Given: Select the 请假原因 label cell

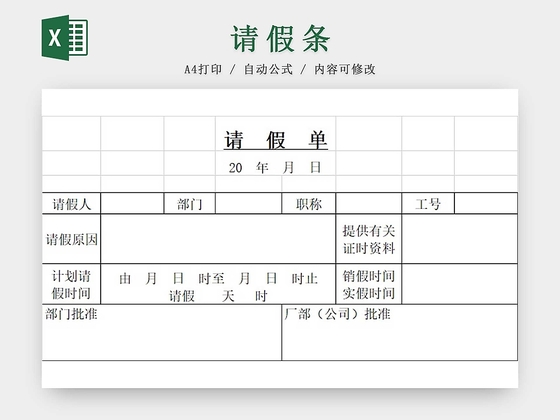Looking at the screenshot, I should (71, 239).
